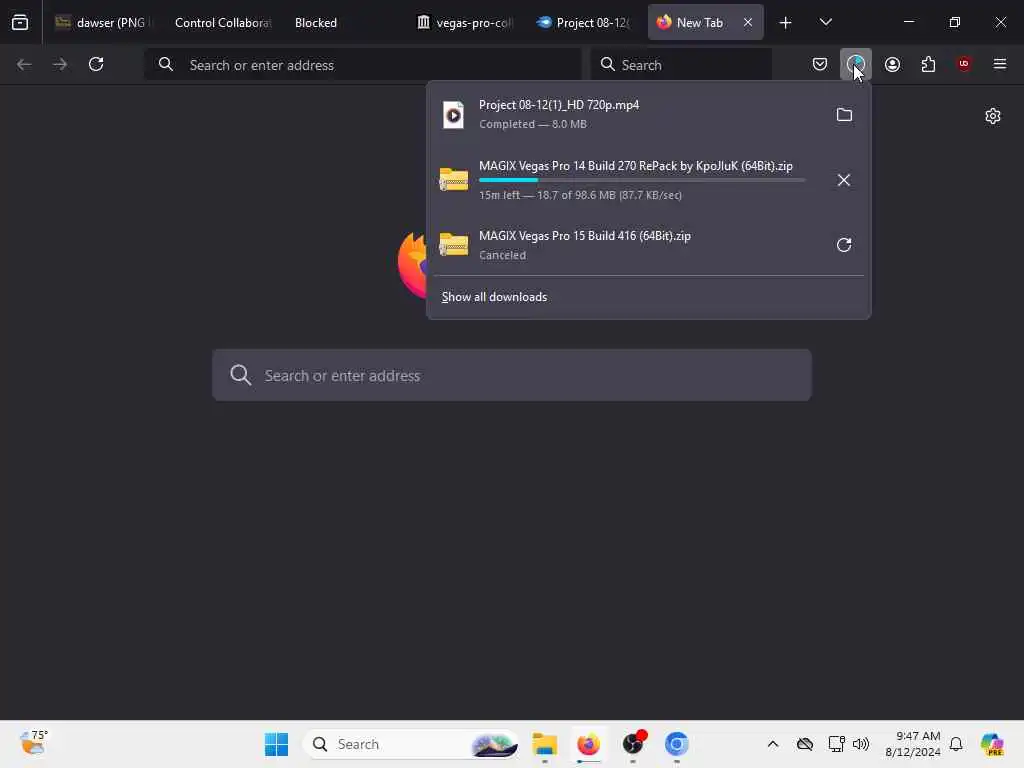Open the weather widget showing 75°
The width and height of the screenshot is (1024, 768).
click(x=34, y=743)
